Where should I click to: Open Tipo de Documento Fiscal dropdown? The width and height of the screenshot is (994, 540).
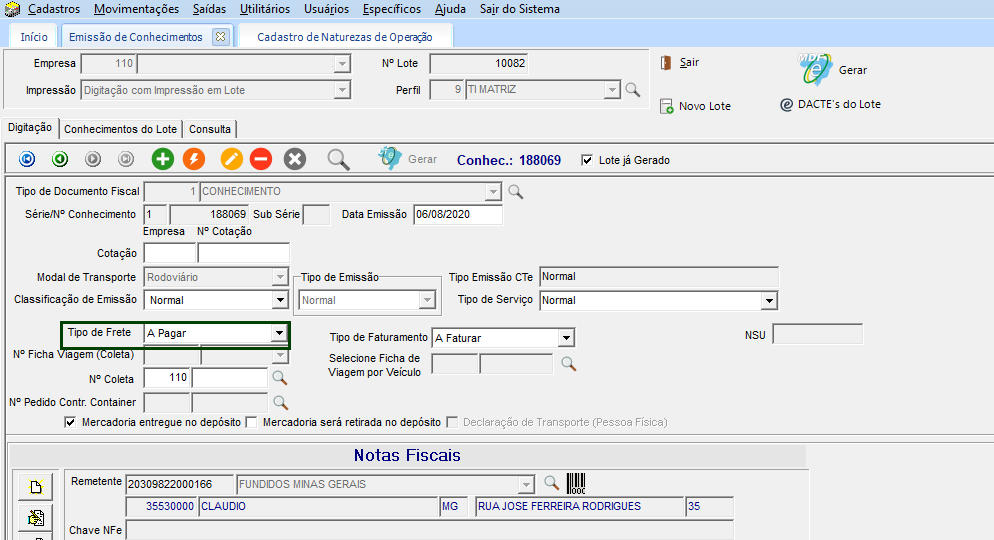[x=493, y=191]
